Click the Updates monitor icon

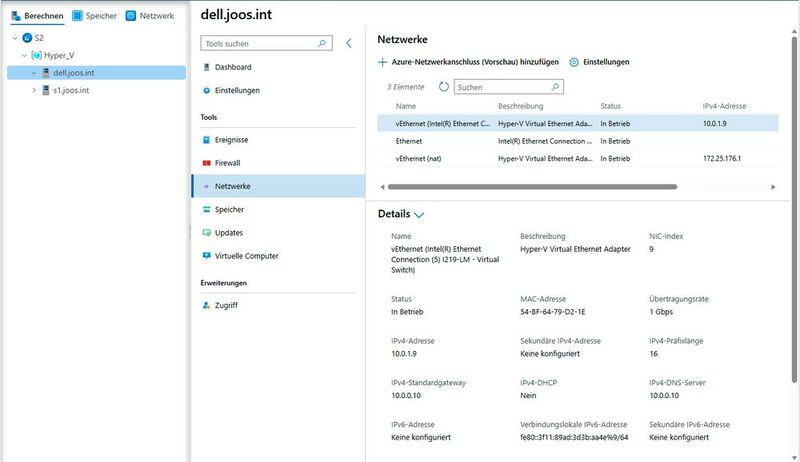pos(206,233)
